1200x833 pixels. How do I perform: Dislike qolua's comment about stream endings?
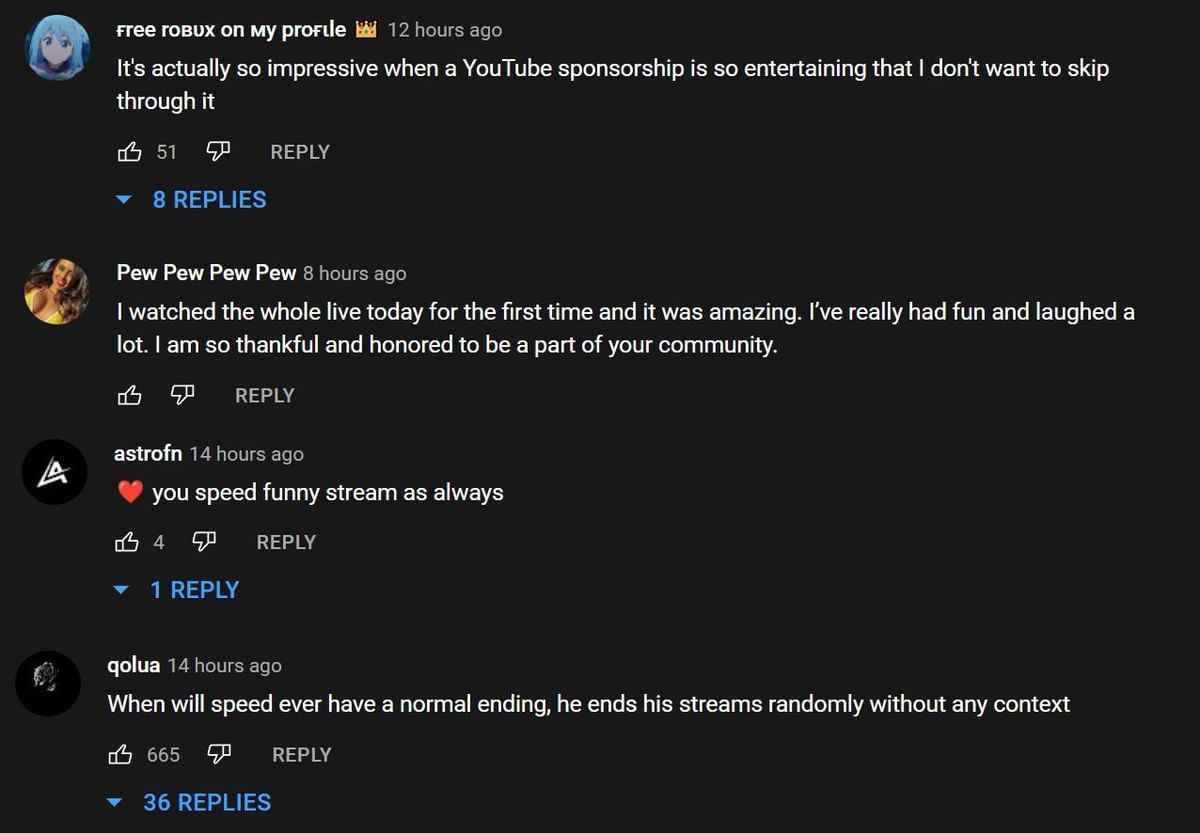click(x=219, y=755)
